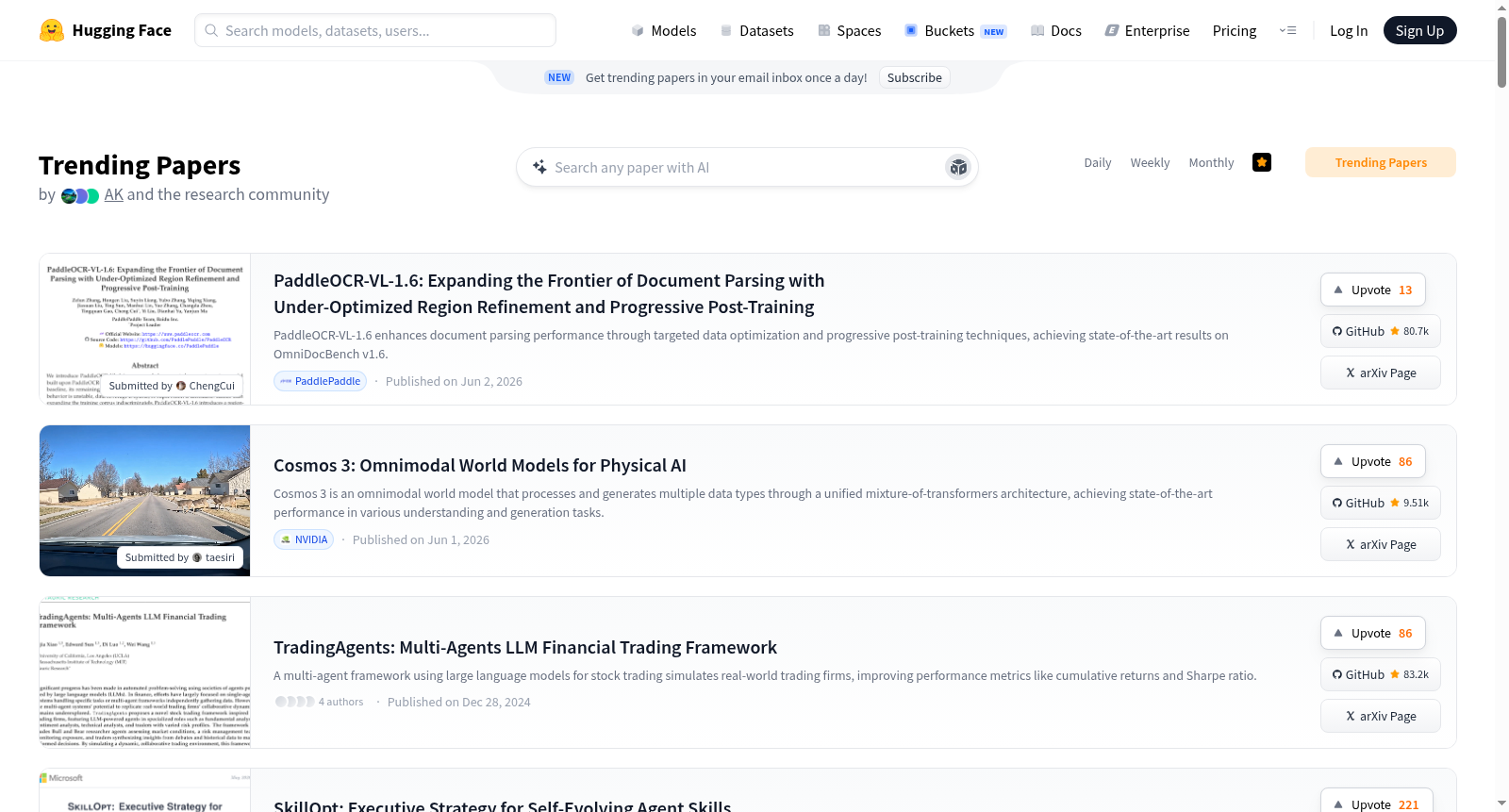This screenshot has width=1509, height=812.
Task: Open the PaddleOCR-VL-1.6 paper title
Action: (x=549, y=293)
